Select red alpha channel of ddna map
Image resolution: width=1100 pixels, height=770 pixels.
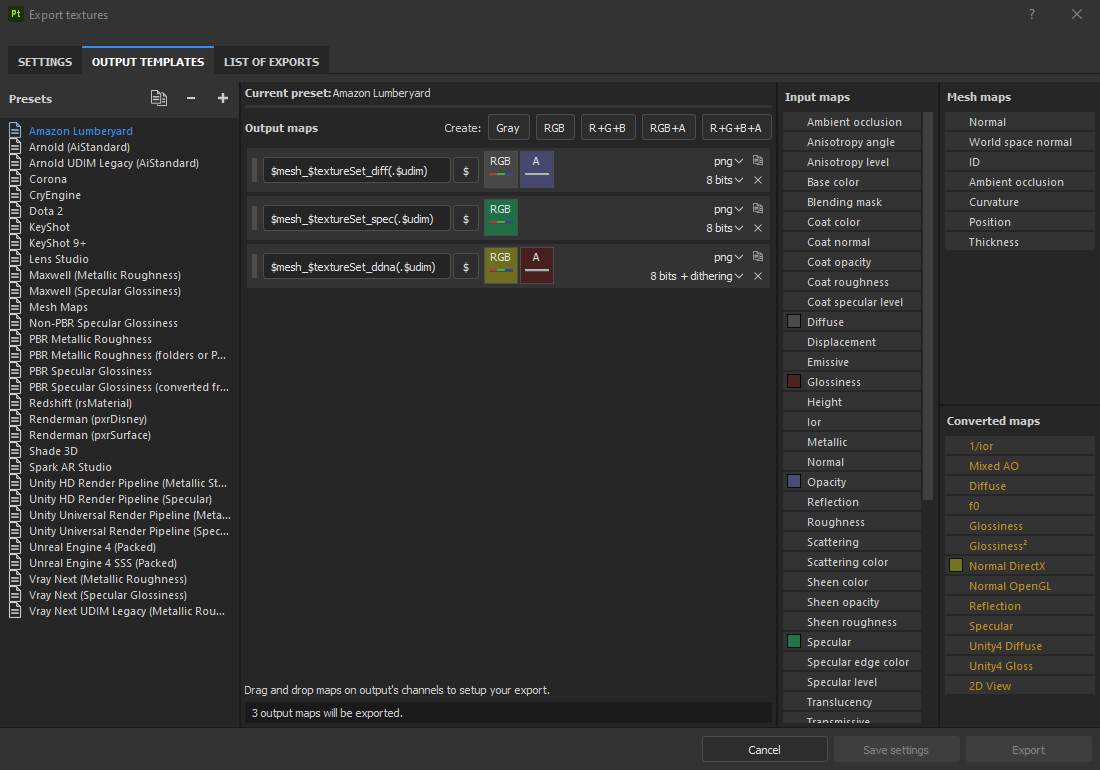click(x=537, y=265)
